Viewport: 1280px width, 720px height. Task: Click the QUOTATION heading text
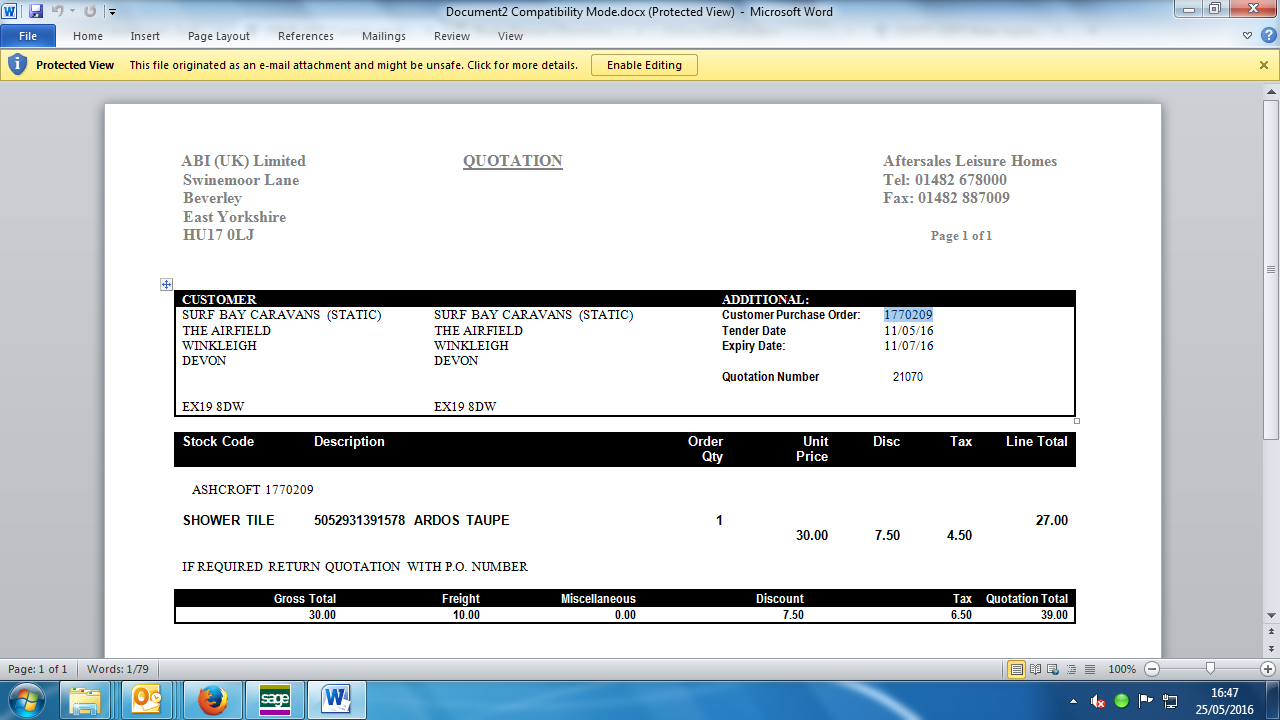click(513, 161)
